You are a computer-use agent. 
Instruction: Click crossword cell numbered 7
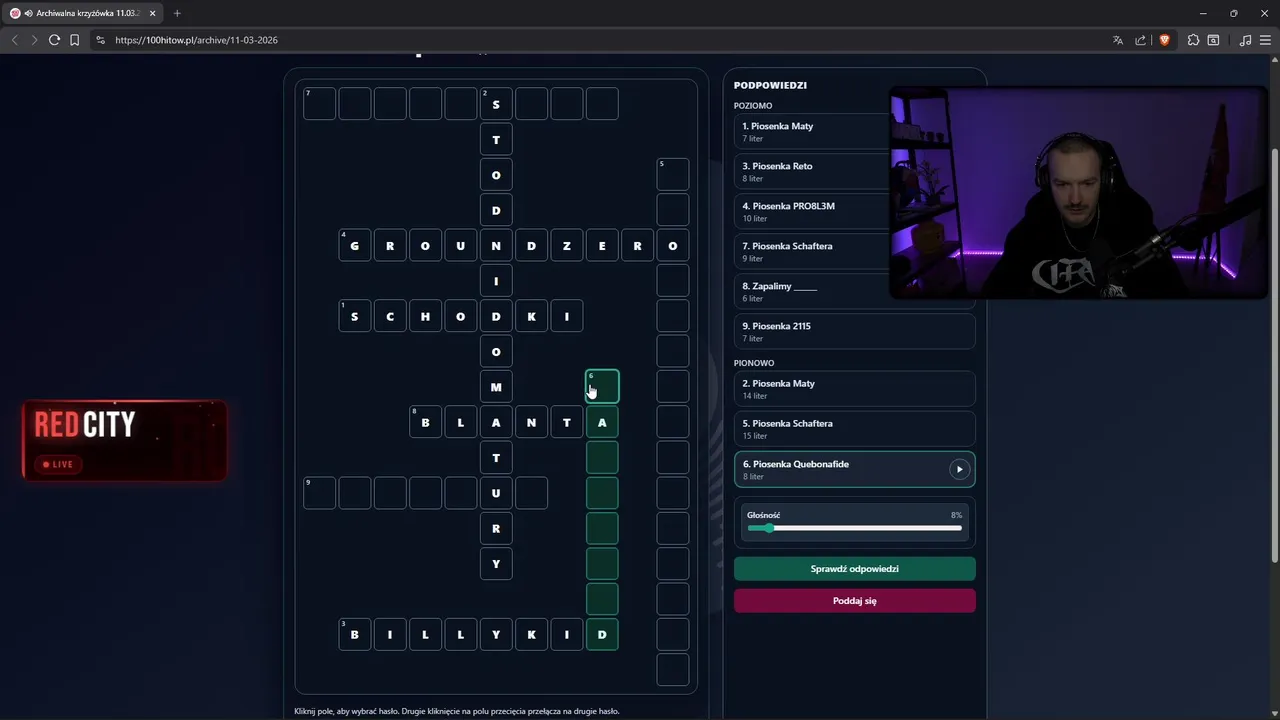(320, 104)
